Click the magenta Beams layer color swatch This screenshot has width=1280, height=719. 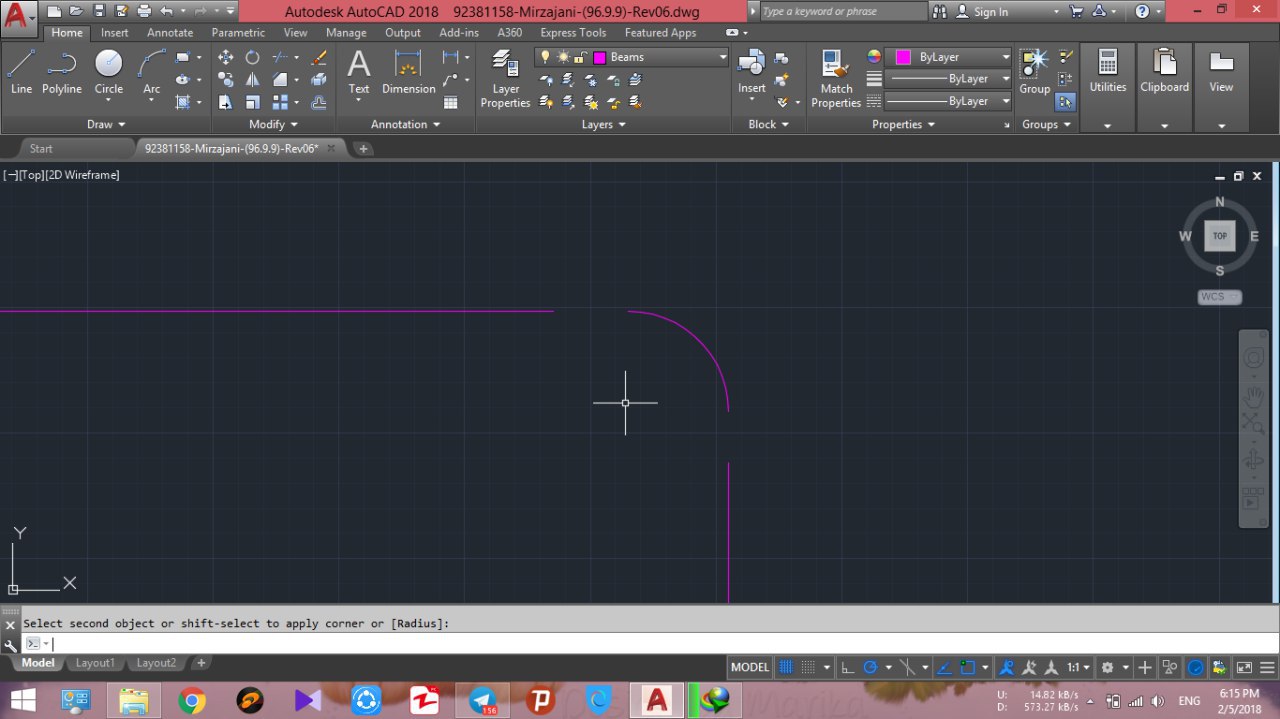point(600,57)
